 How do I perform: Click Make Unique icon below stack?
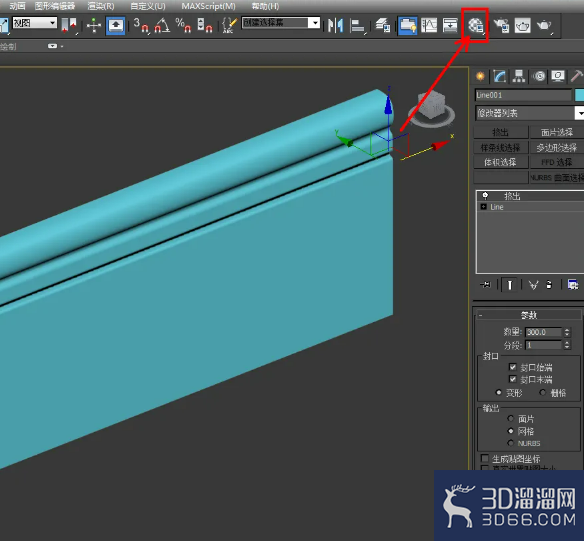pos(533,285)
